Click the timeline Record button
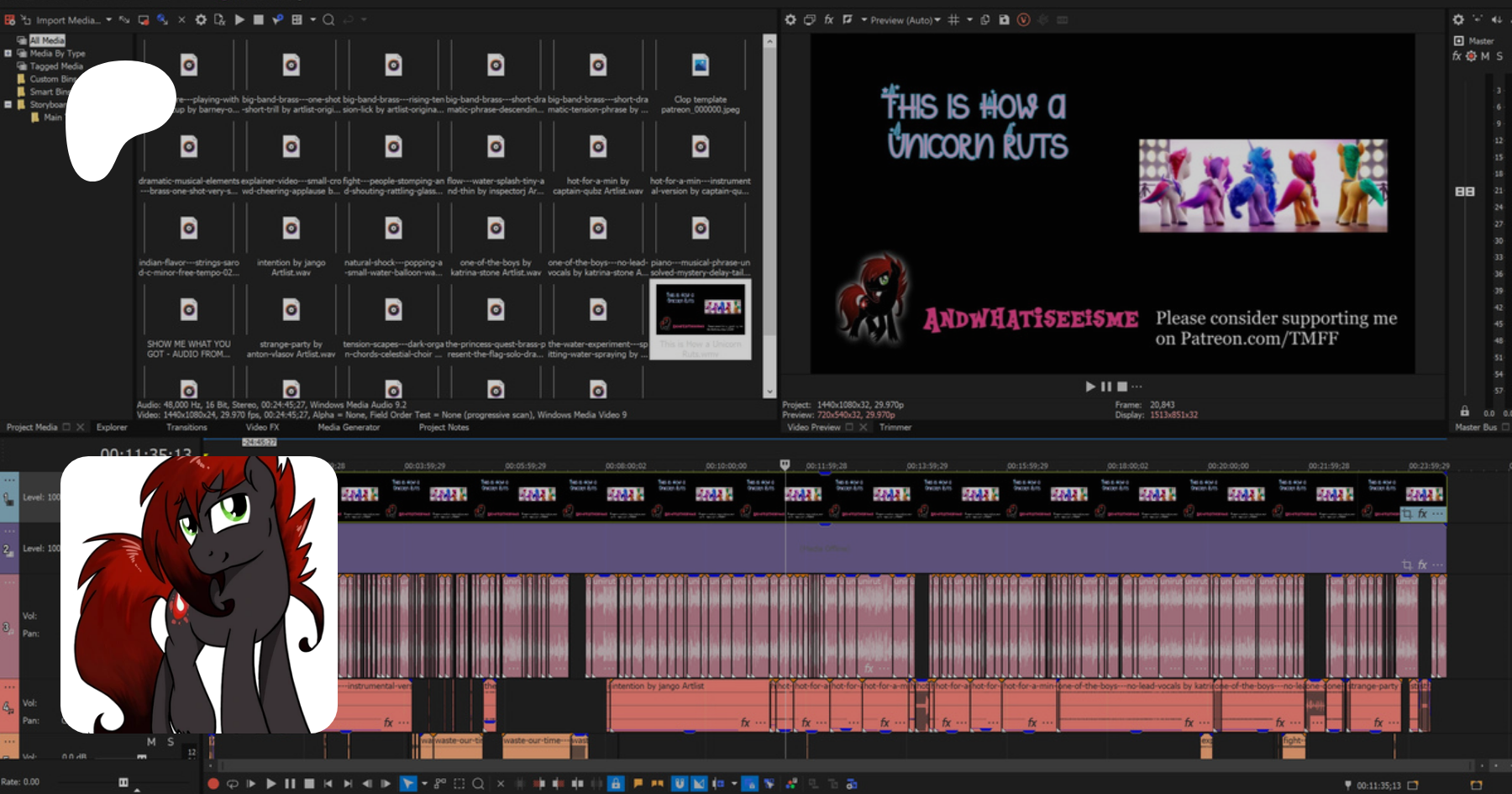The image size is (1512, 794). 213,784
